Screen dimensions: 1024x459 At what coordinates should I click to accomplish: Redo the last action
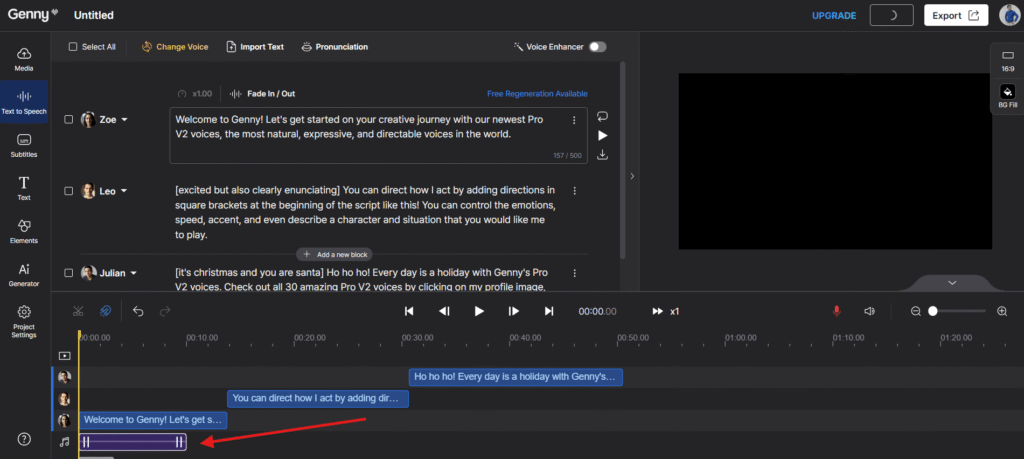[x=165, y=311]
